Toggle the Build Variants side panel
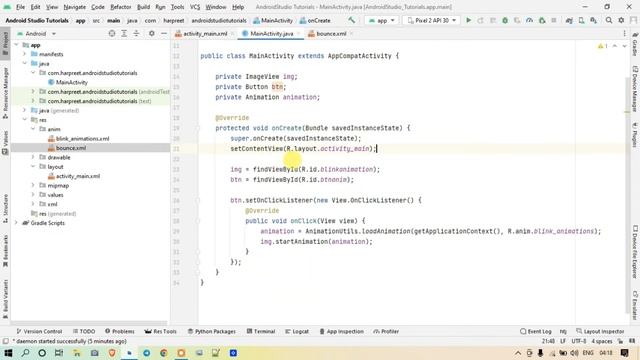The width and height of the screenshot is (640, 360). tap(5, 299)
